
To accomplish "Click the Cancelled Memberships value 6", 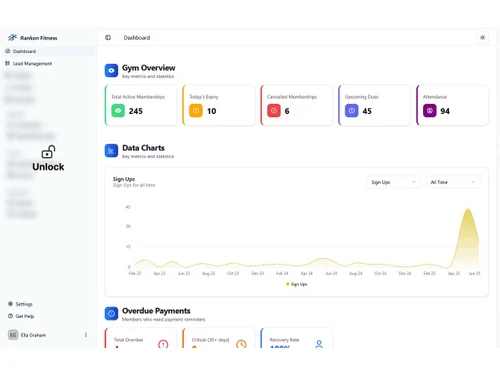I will pos(287,111).
